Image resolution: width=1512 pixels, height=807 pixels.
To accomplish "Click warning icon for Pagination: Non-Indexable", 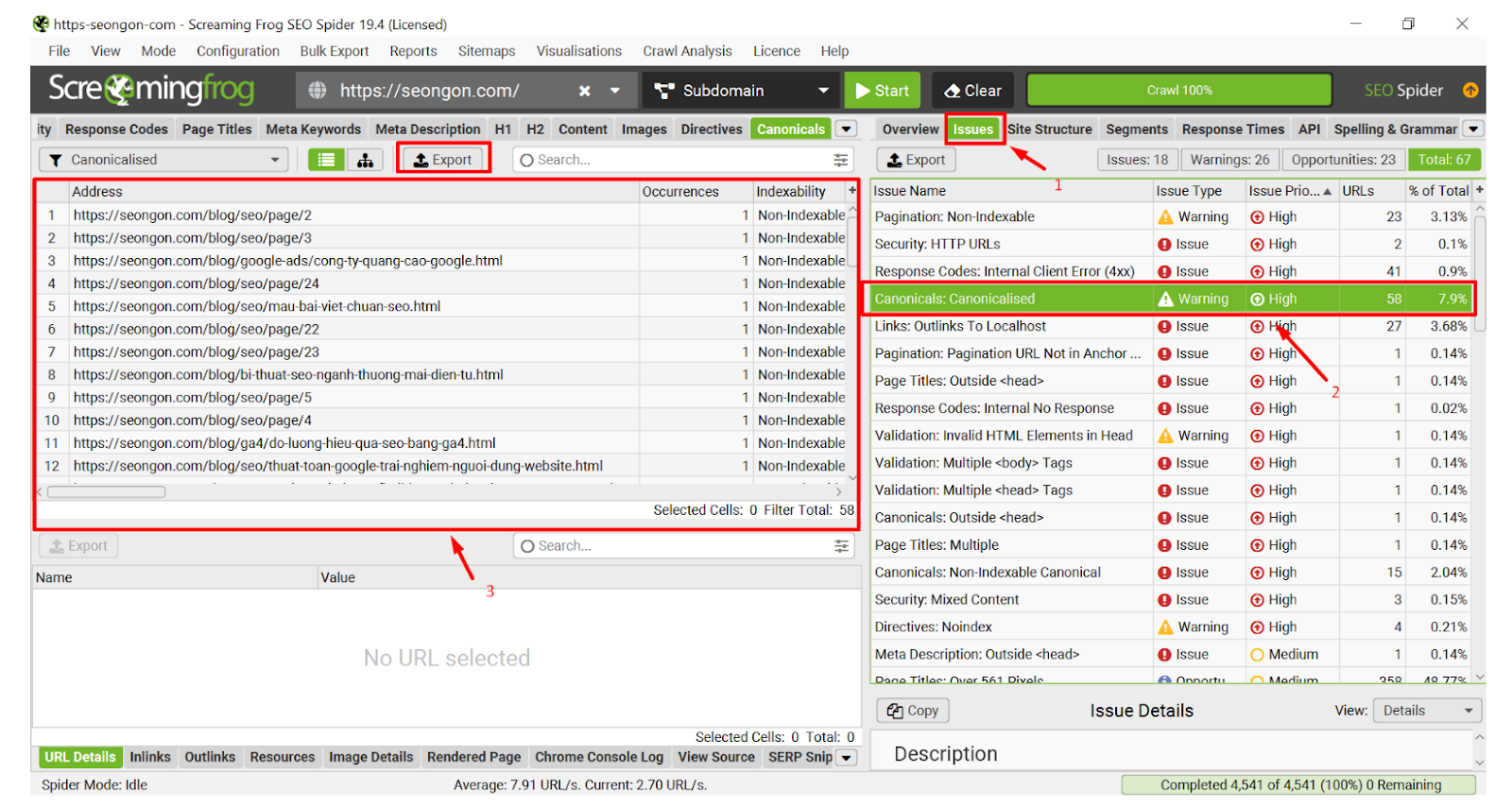I will click(1165, 216).
